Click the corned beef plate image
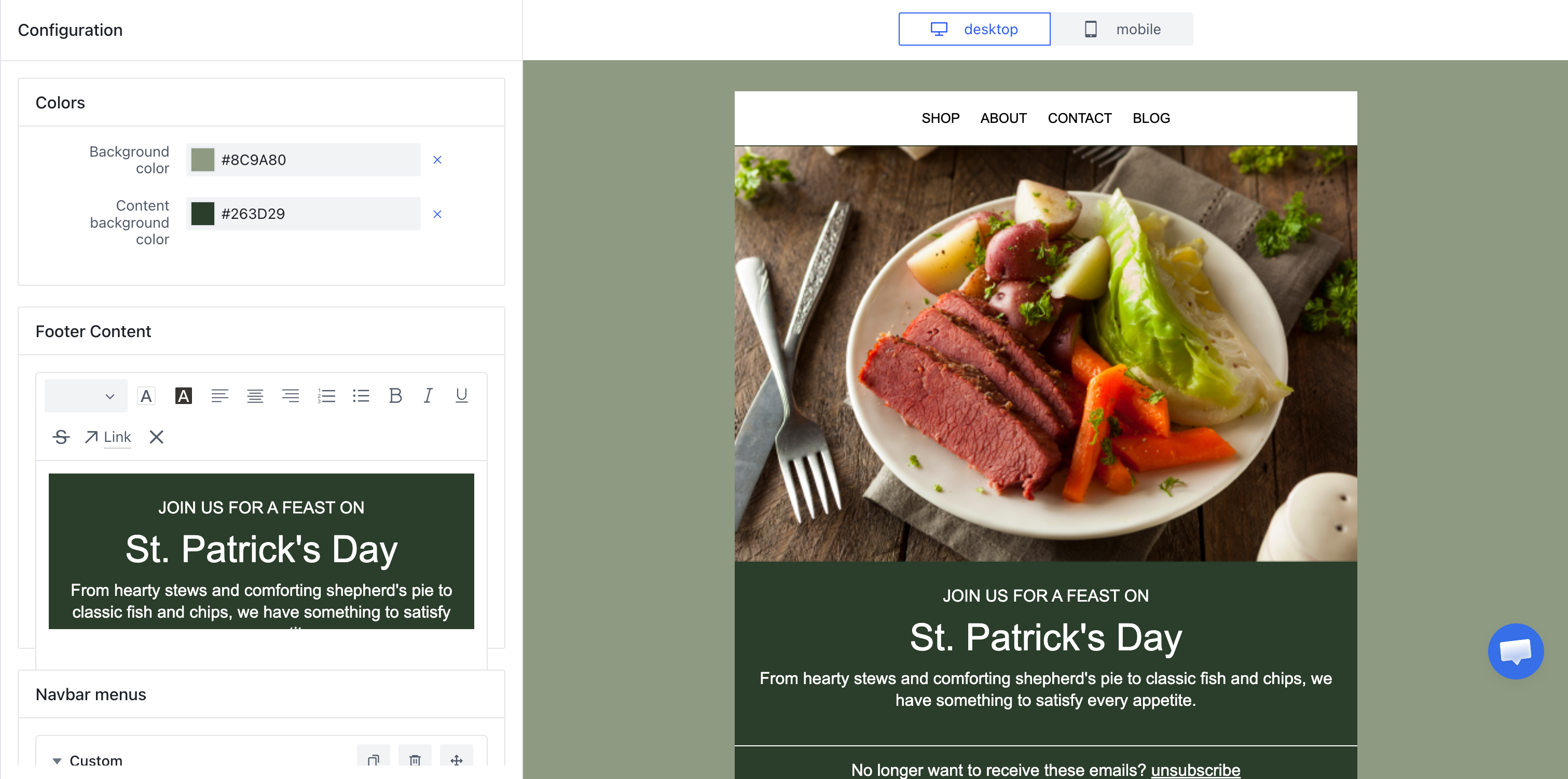Image resolution: width=1568 pixels, height=779 pixels. [1046, 353]
